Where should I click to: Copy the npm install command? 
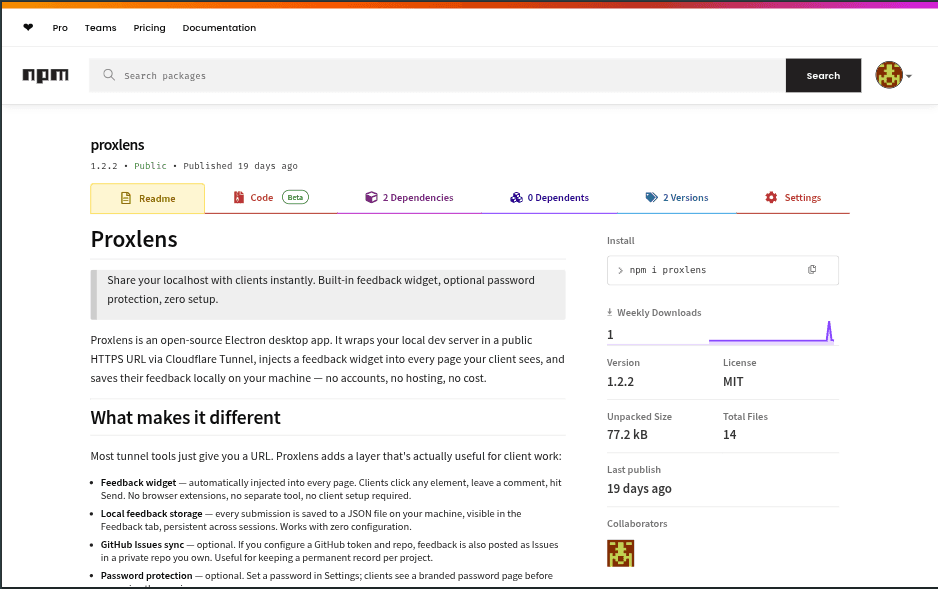(812, 270)
